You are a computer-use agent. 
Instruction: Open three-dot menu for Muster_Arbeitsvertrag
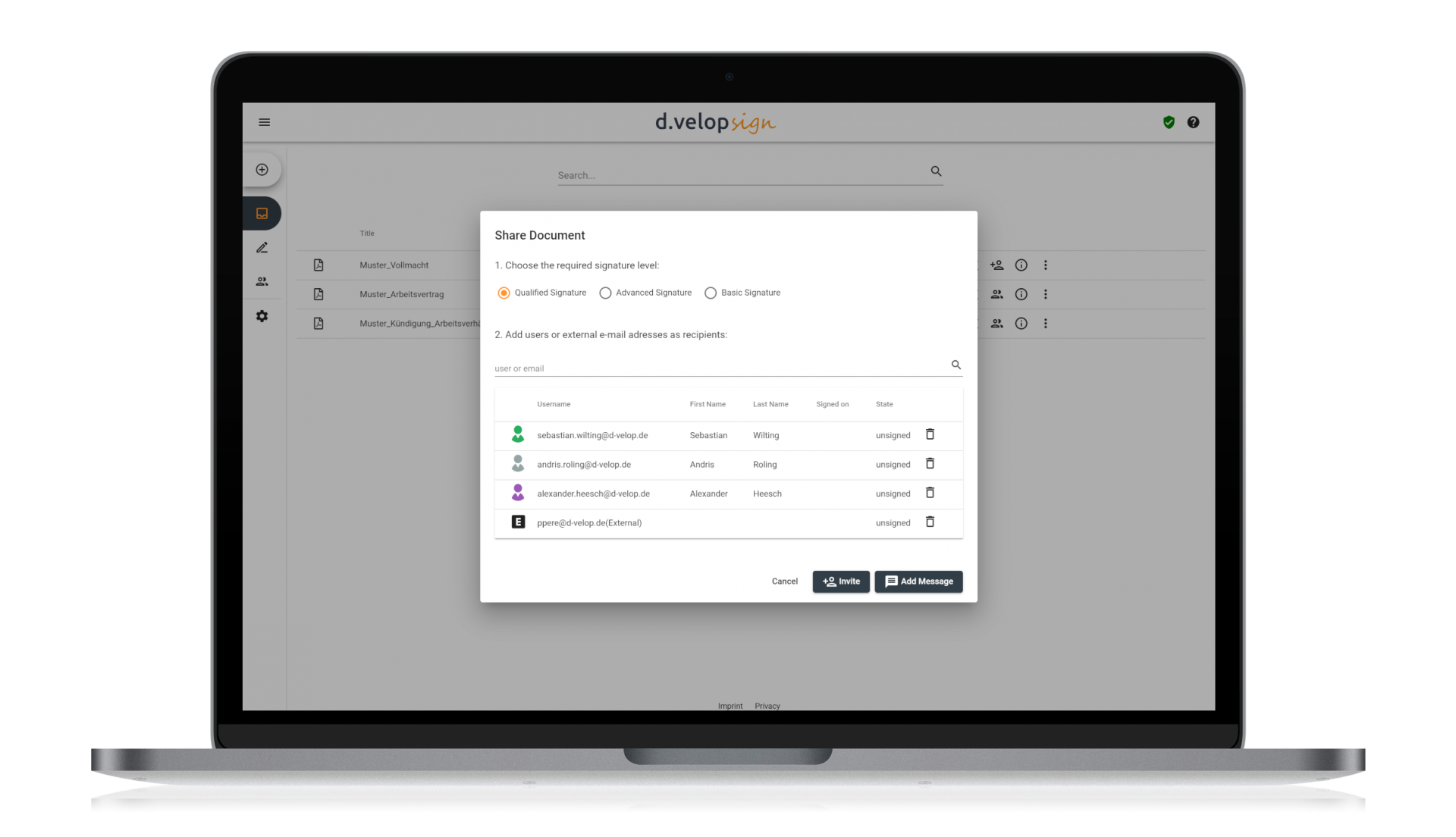[x=1045, y=294]
